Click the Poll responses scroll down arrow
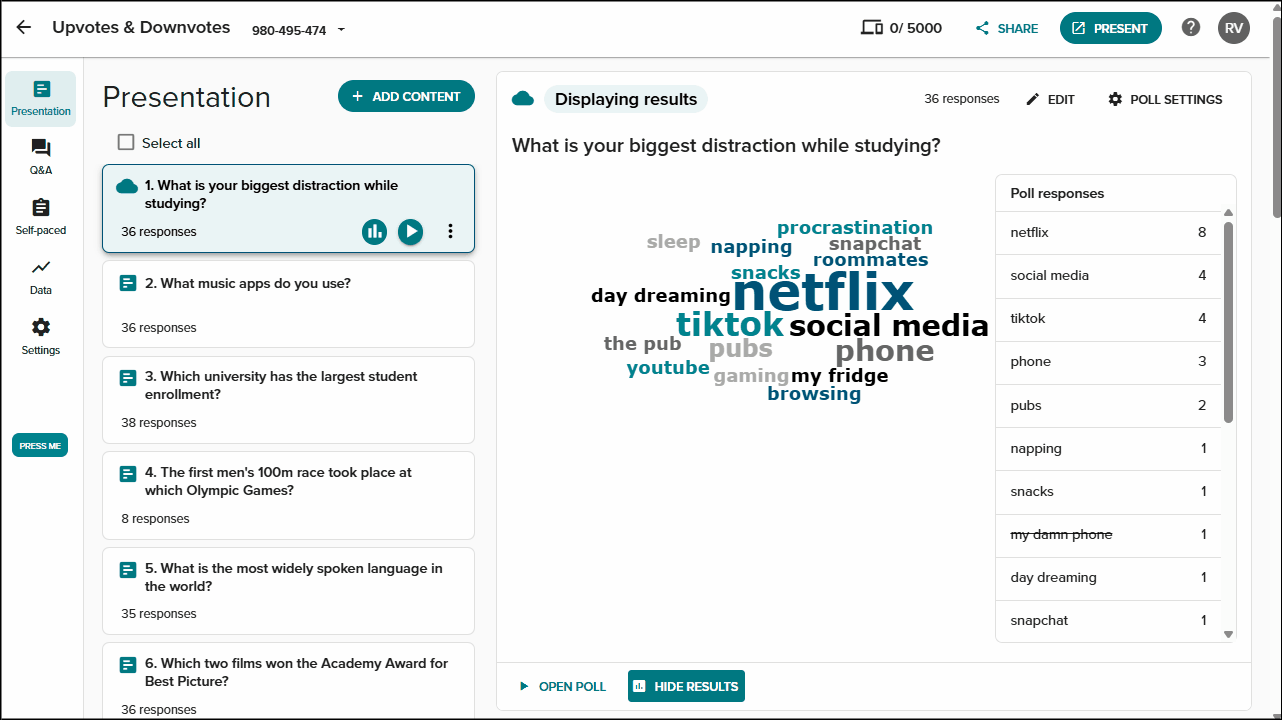 (x=1228, y=634)
